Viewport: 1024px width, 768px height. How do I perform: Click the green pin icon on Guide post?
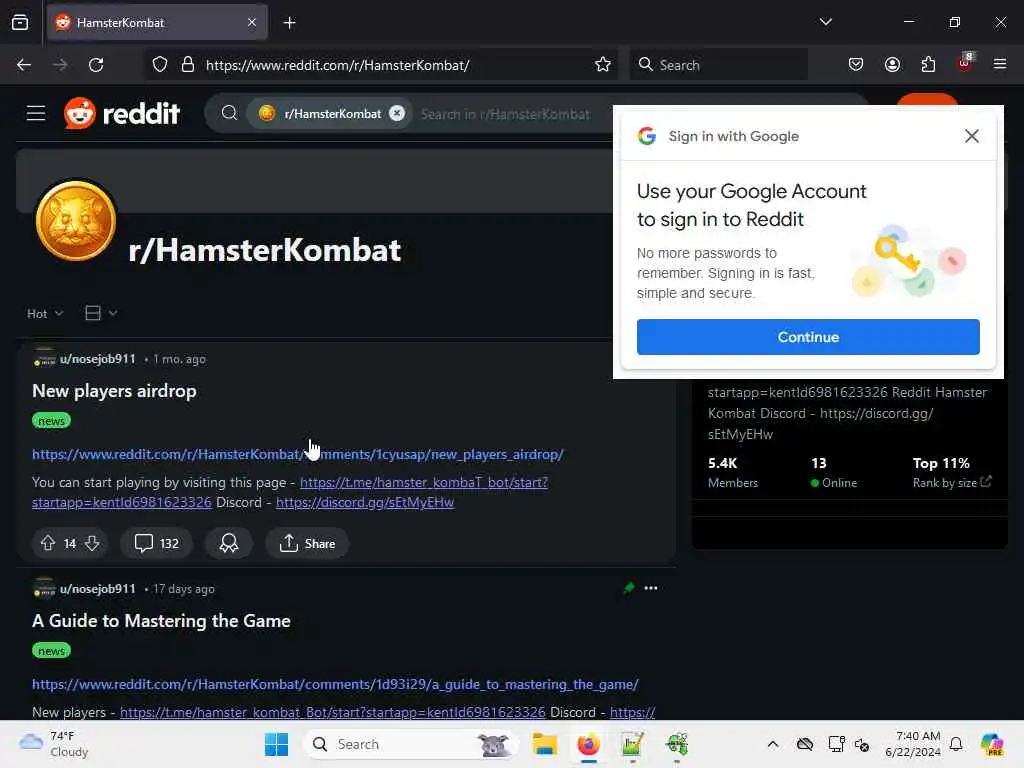click(629, 588)
